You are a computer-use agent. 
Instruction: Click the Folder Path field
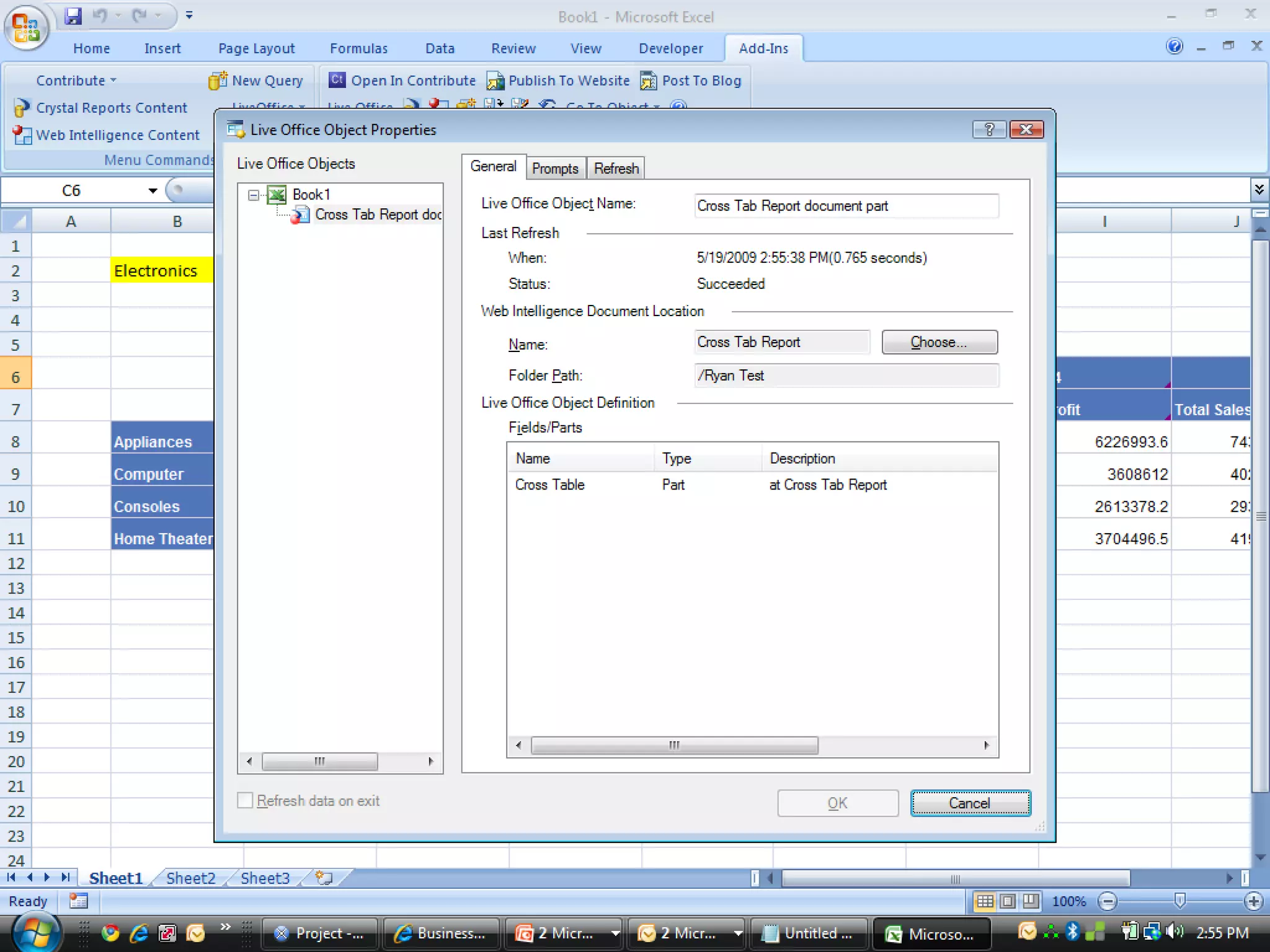(x=846, y=376)
